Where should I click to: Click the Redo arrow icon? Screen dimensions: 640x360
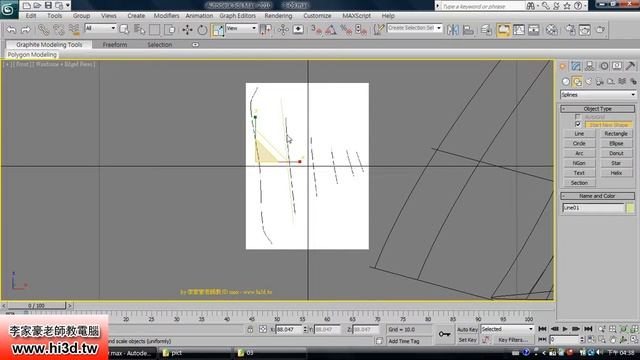(x=26, y=29)
